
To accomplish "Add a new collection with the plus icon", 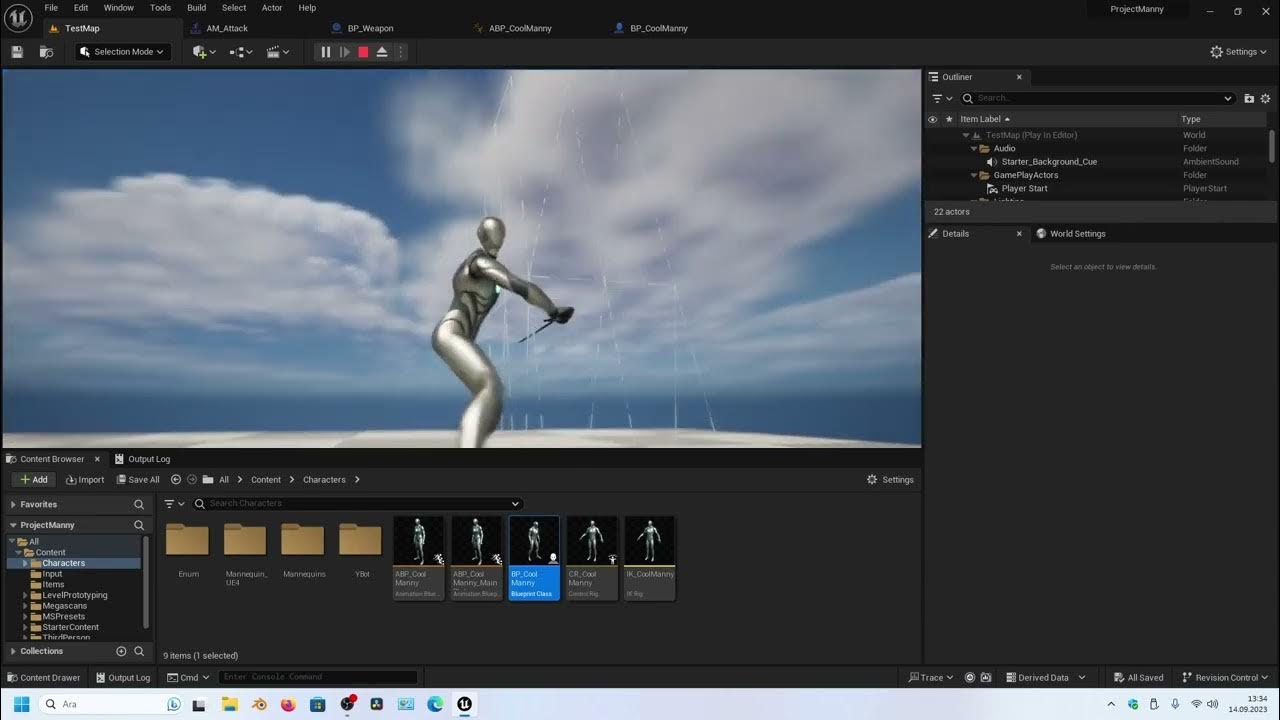I will coord(121,651).
